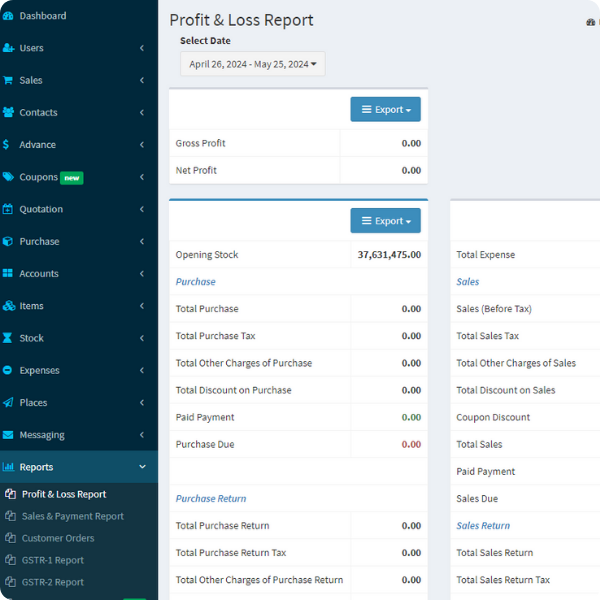Expand the Accounts menu chevron
Screen dimensions: 600x600
point(142,274)
